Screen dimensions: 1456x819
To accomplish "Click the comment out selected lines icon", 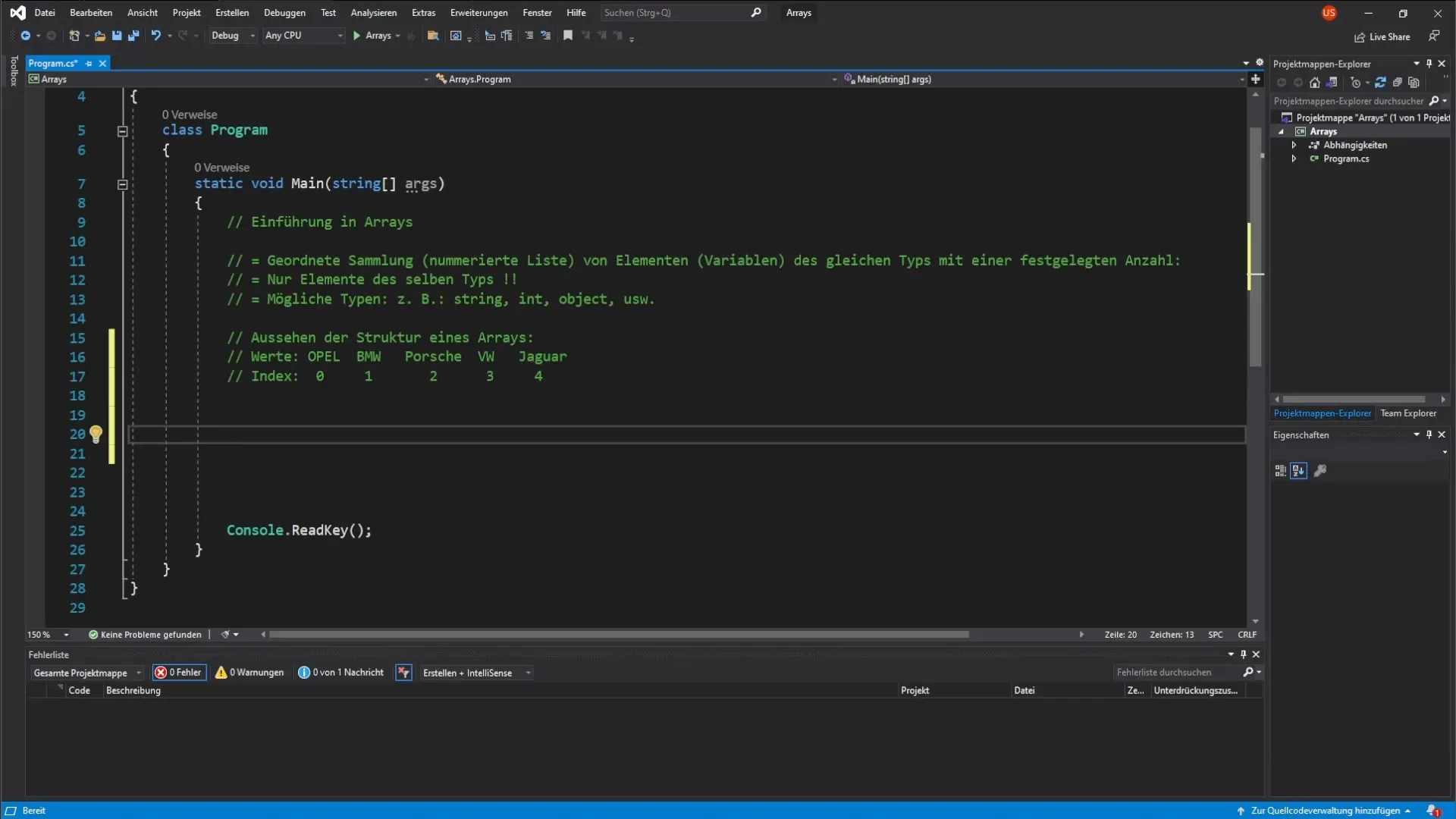I will click(x=529, y=36).
